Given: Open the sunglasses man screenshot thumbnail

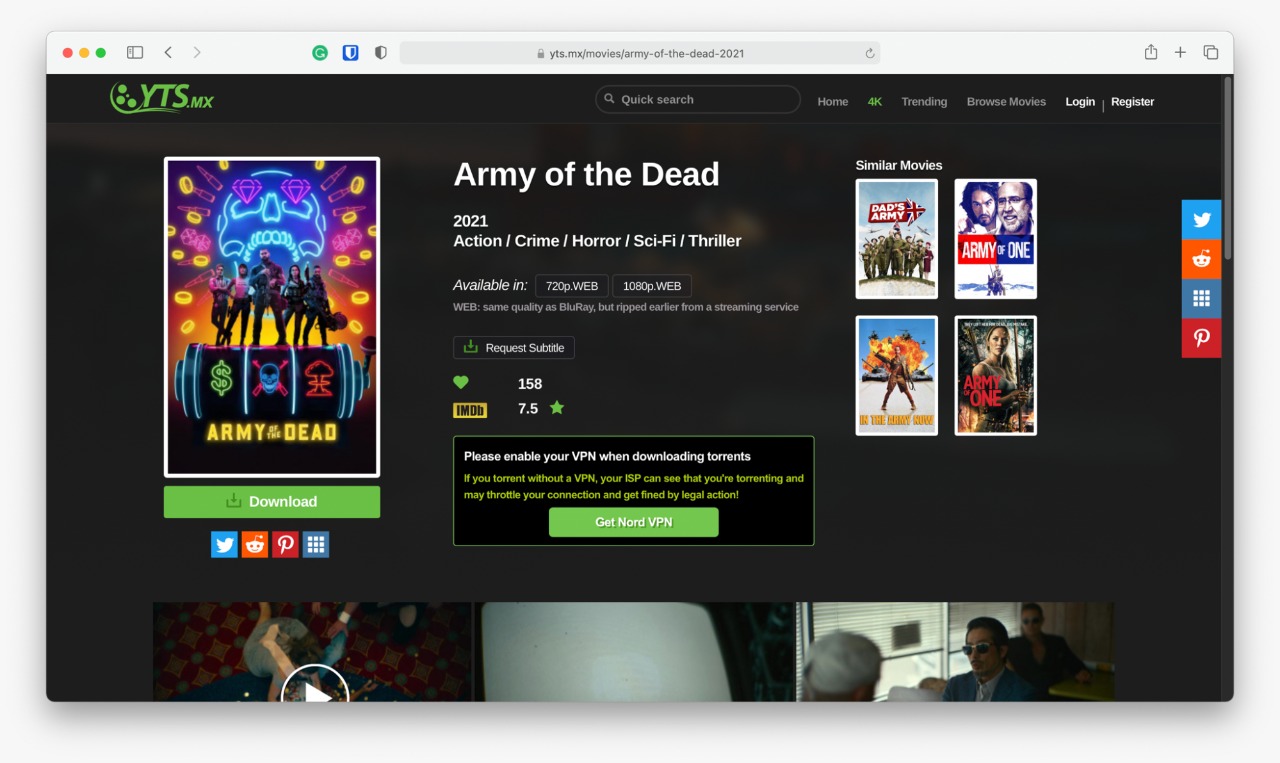Looking at the screenshot, I should tap(955, 652).
